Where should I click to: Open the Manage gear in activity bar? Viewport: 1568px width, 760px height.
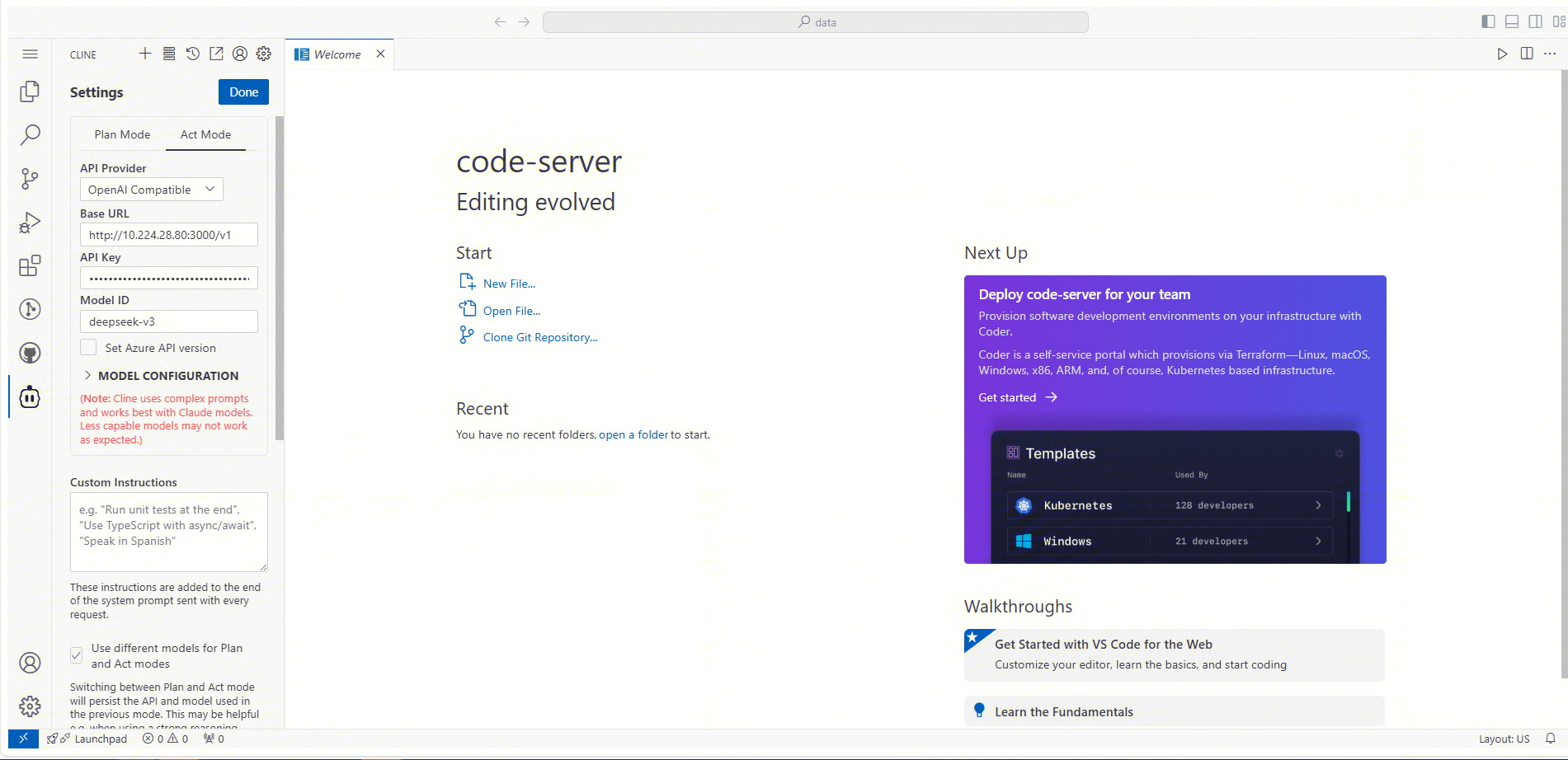point(30,706)
